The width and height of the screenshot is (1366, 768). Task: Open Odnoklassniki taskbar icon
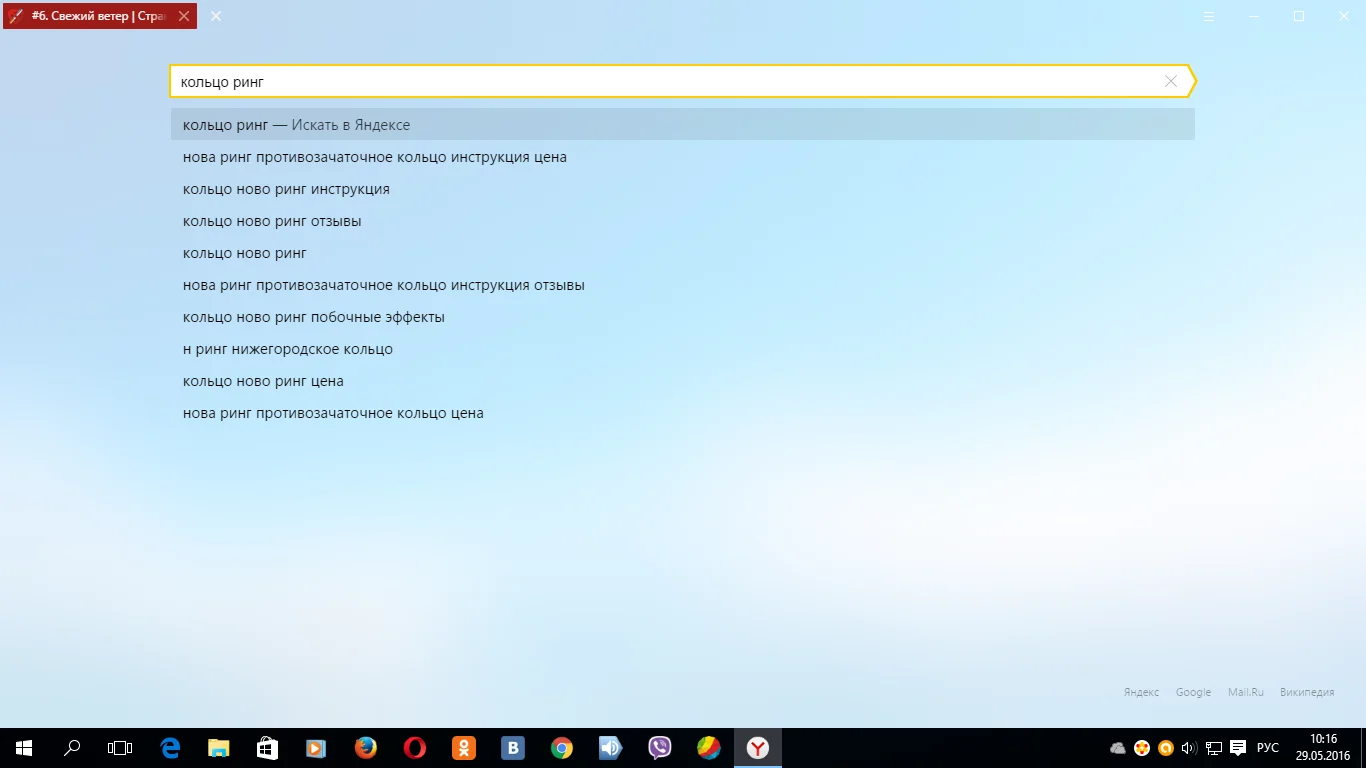pyautogui.click(x=463, y=748)
